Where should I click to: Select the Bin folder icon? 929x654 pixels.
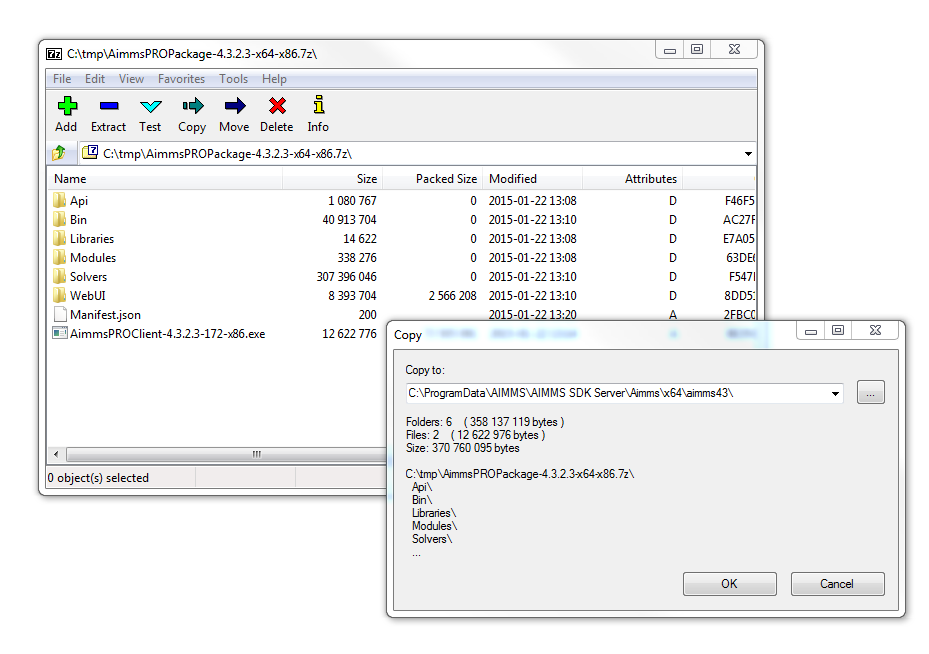[59, 219]
